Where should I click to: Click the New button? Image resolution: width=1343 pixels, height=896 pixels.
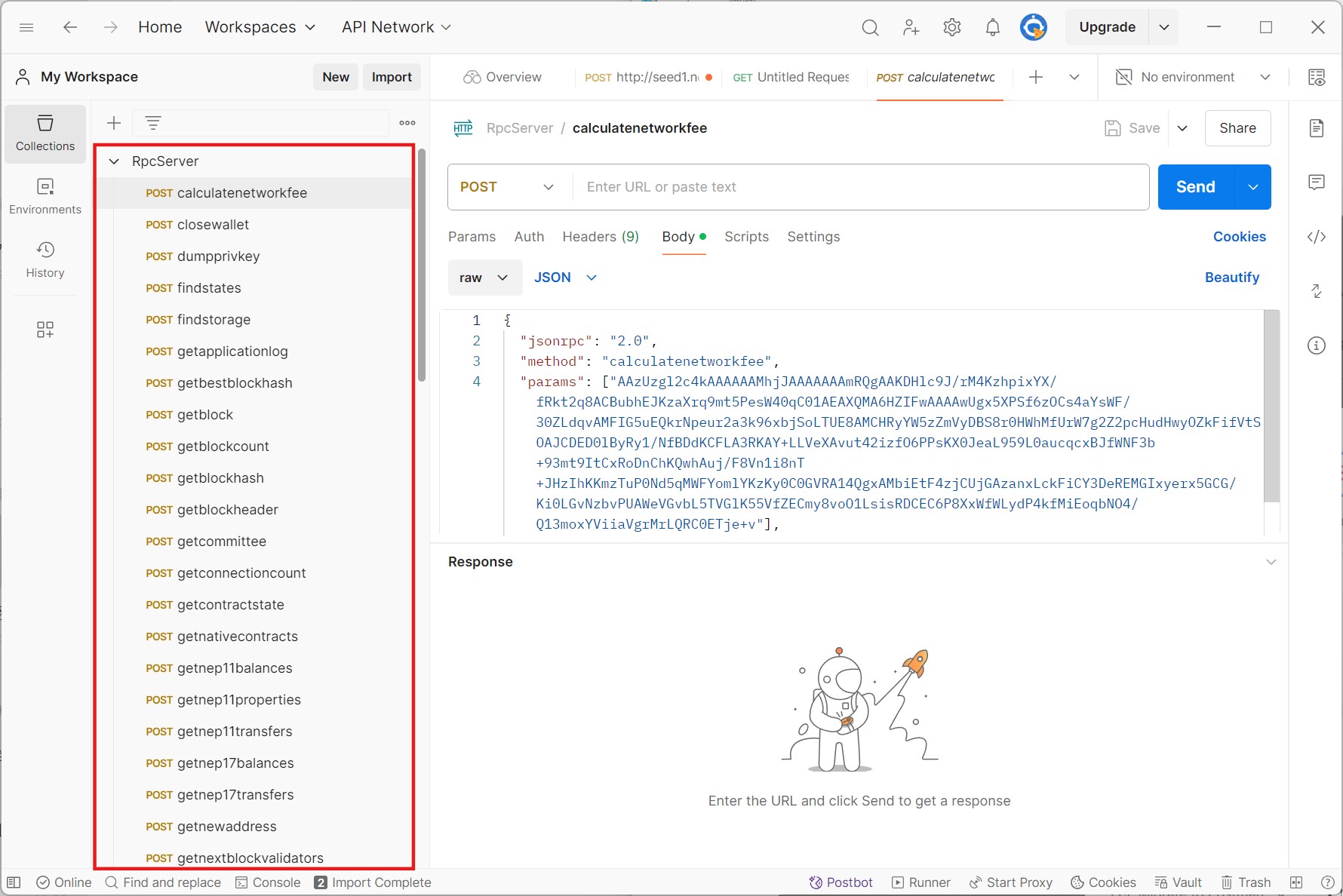coord(336,77)
